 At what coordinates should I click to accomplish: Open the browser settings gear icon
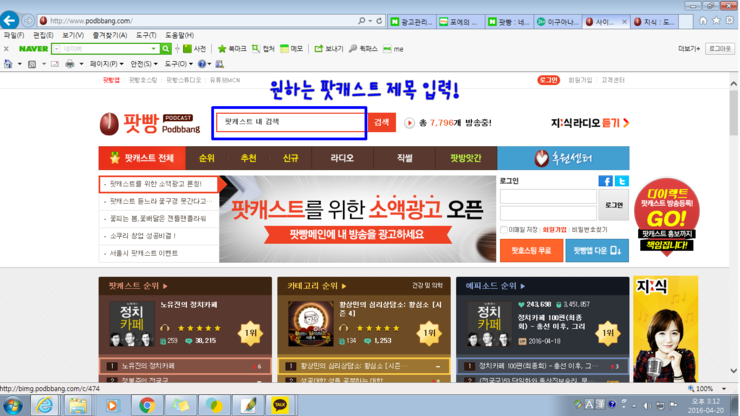click(730, 20)
